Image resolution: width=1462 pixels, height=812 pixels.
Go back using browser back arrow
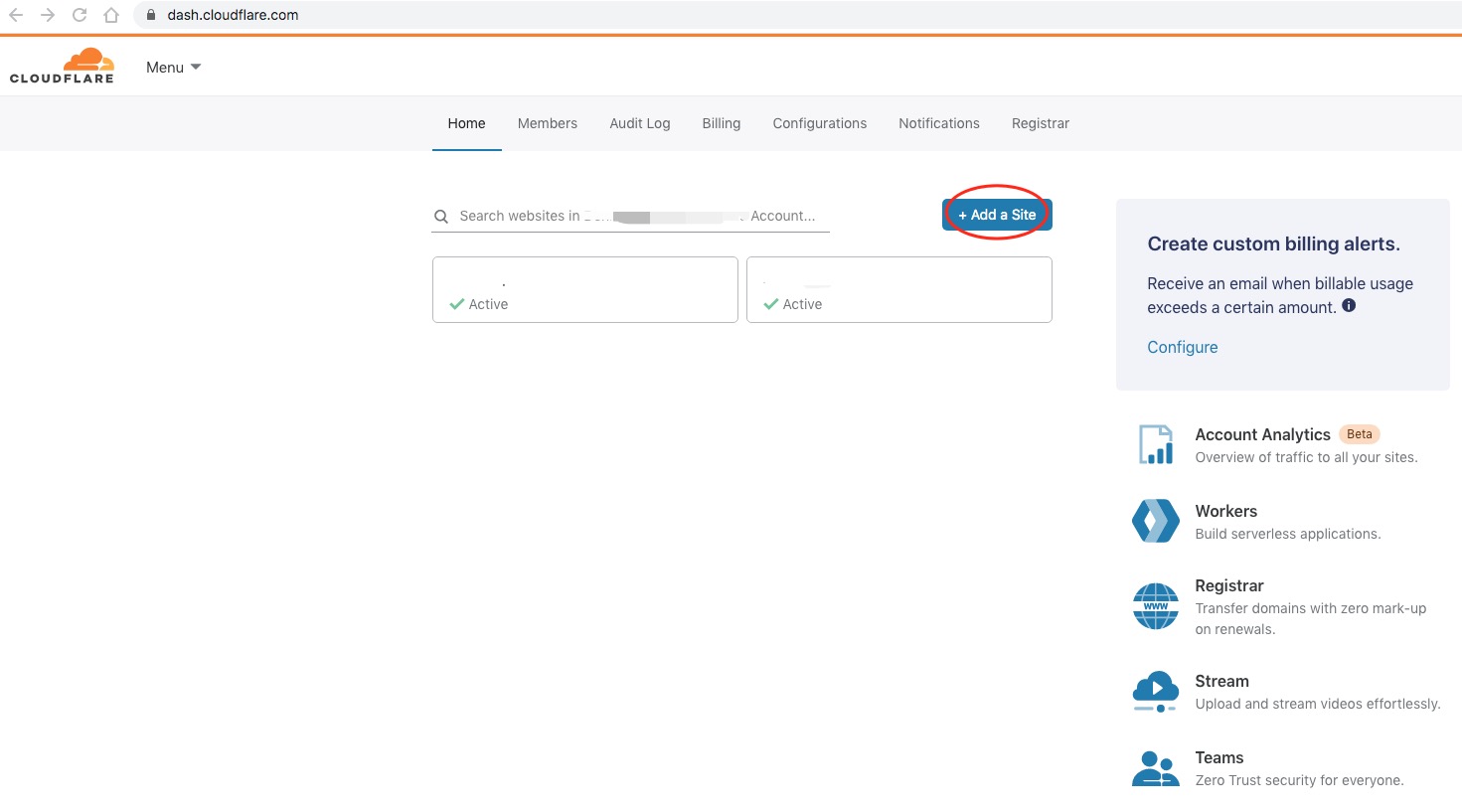pos(16,15)
